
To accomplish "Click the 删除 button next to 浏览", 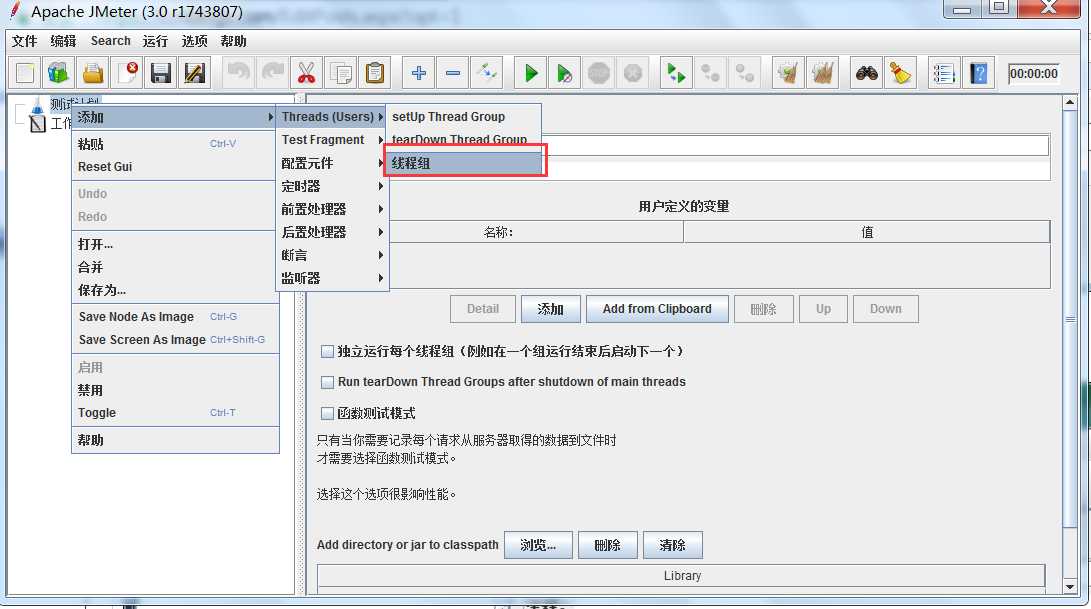I will pos(607,545).
